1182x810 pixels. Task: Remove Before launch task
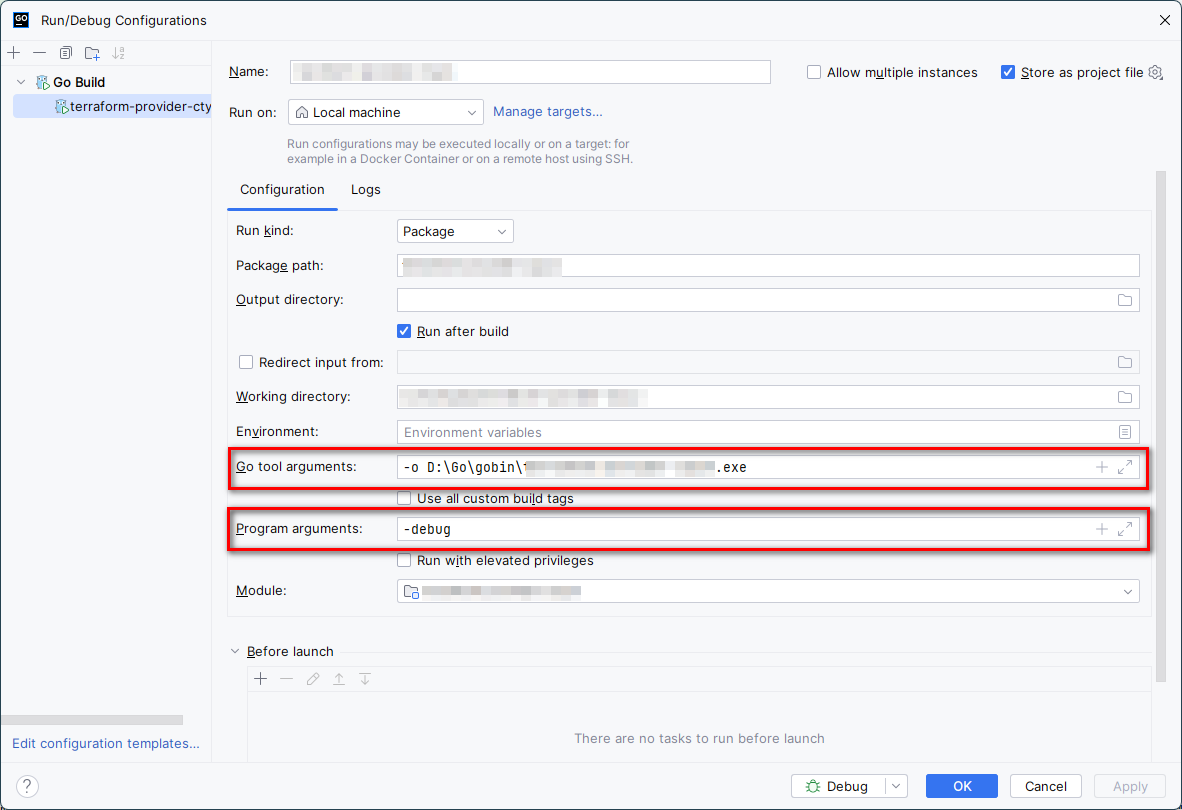[x=286, y=679]
